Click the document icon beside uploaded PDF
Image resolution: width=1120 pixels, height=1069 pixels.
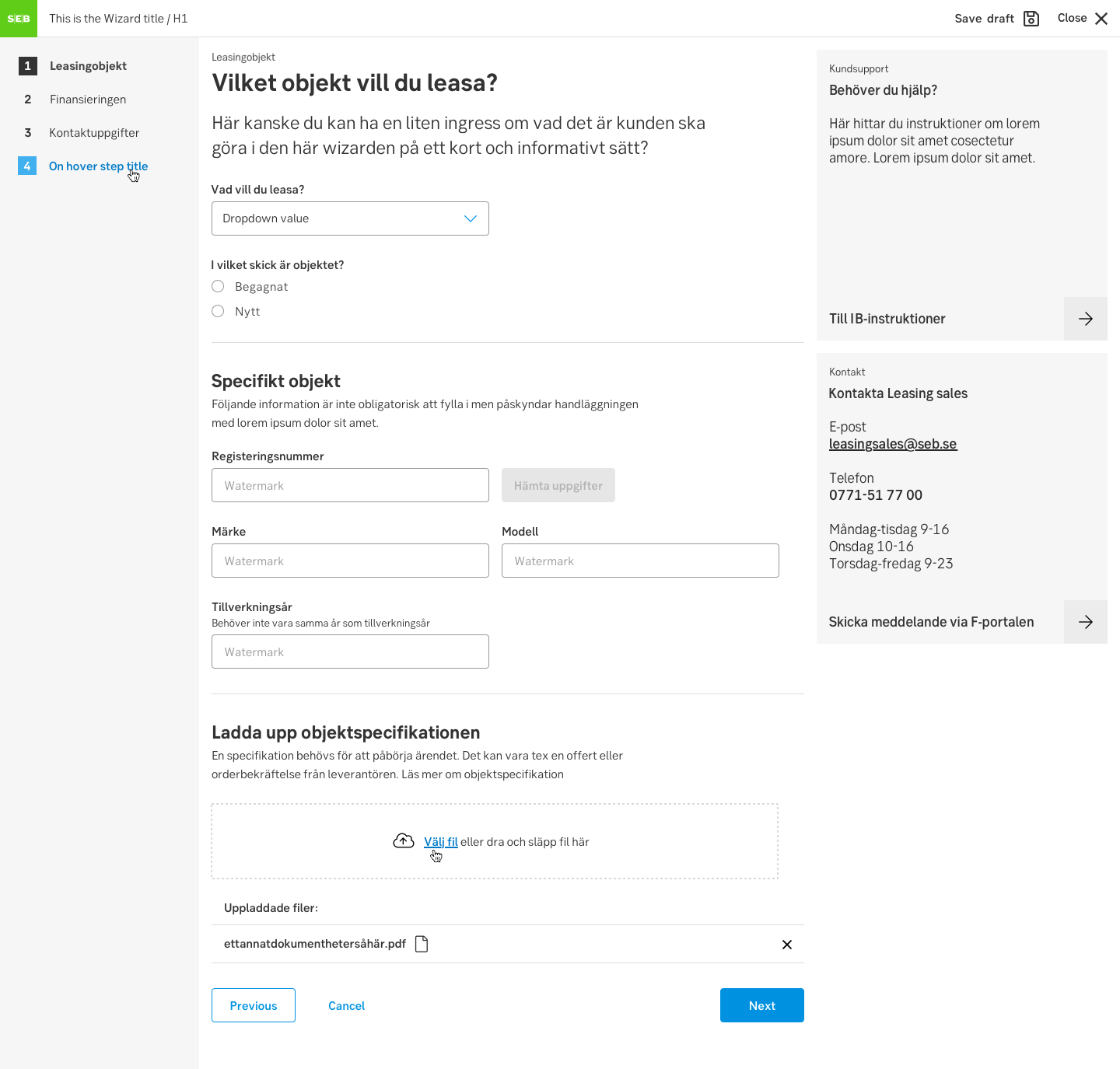(x=422, y=944)
